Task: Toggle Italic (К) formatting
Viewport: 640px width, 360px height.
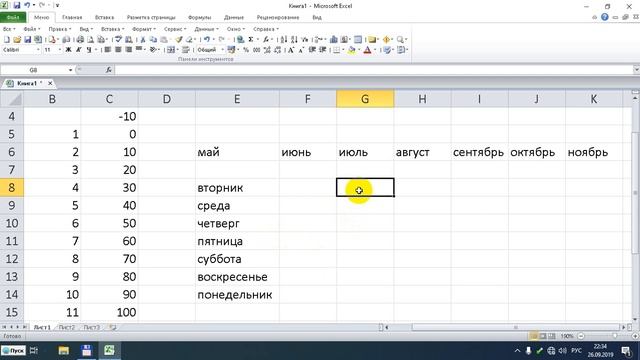Action: [78, 50]
